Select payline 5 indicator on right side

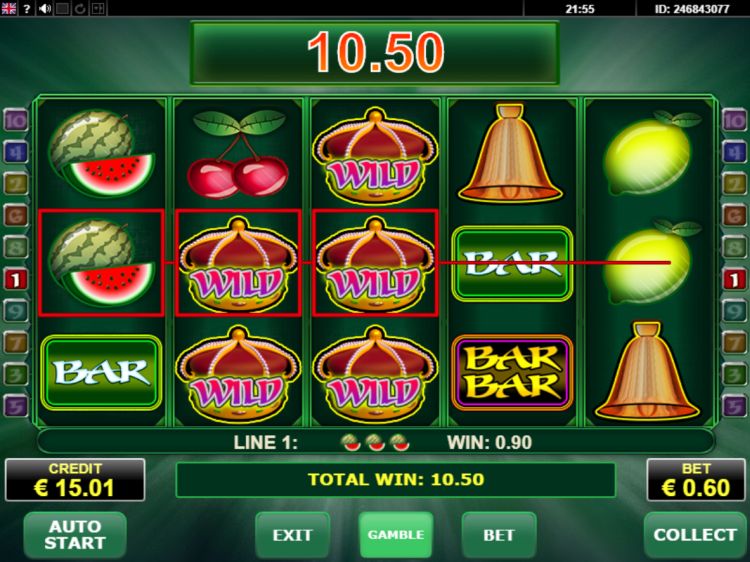[734, 406]
